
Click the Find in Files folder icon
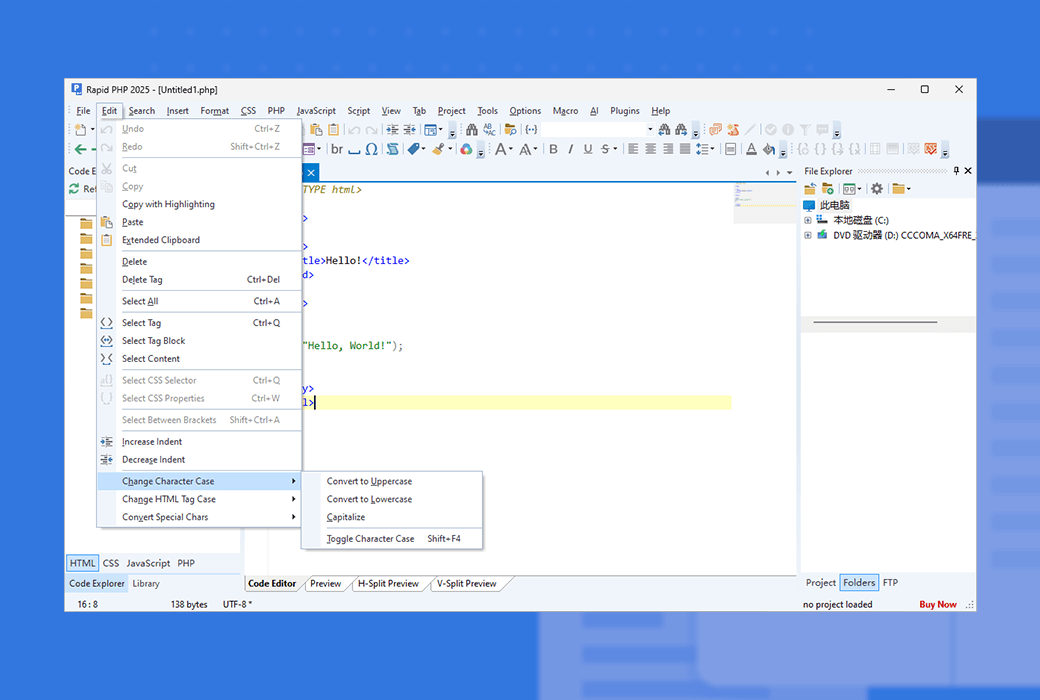pos(511,129)
